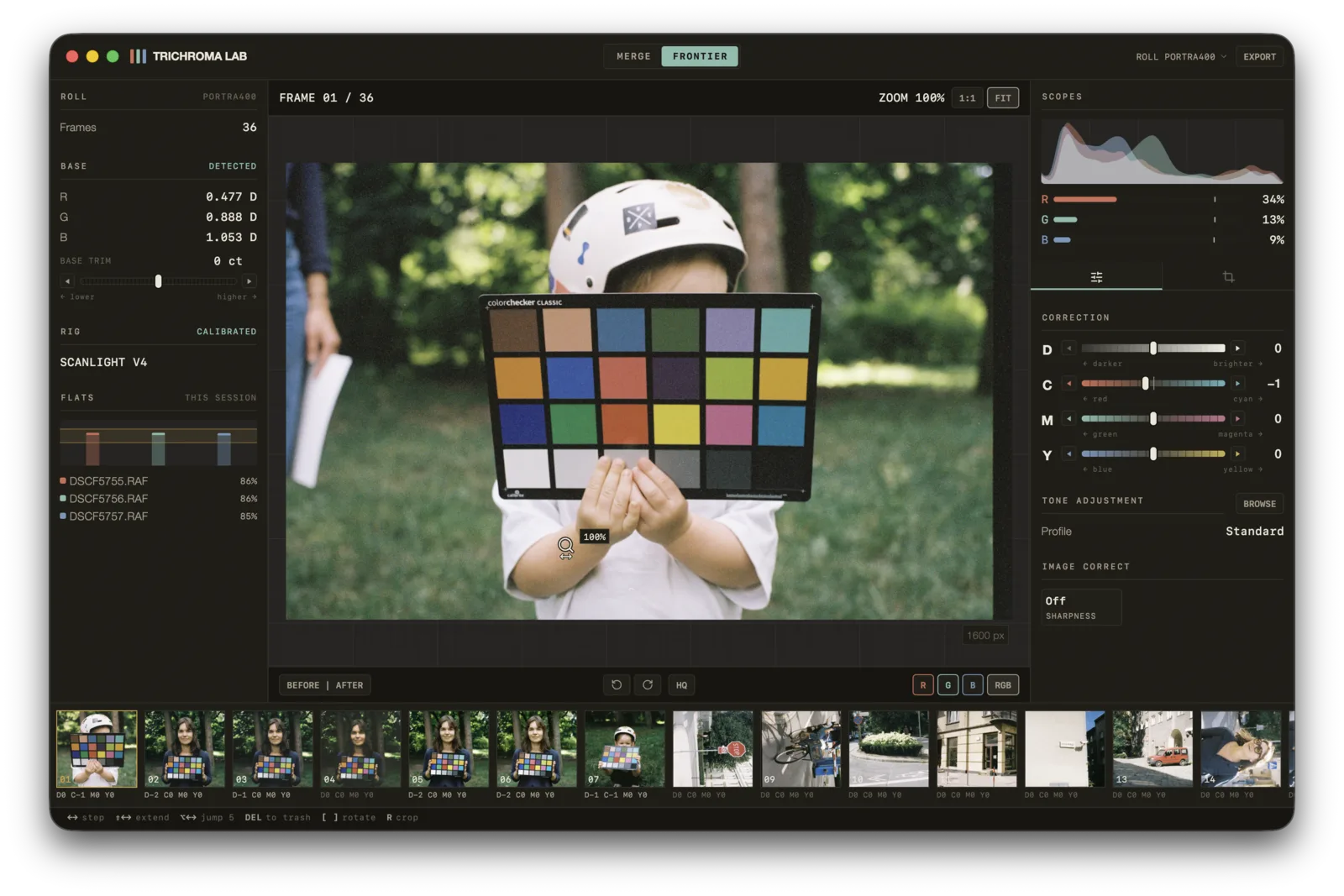Toggle the red channel view

[x=922, y=685]
